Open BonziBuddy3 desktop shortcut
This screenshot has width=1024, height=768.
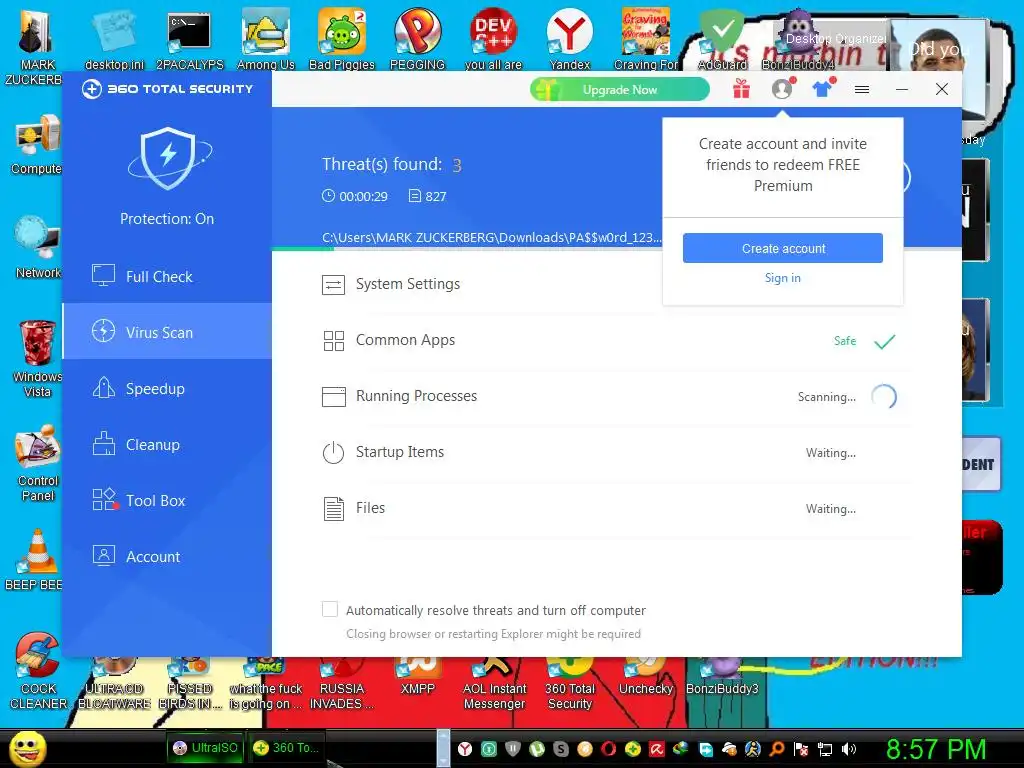722,677
